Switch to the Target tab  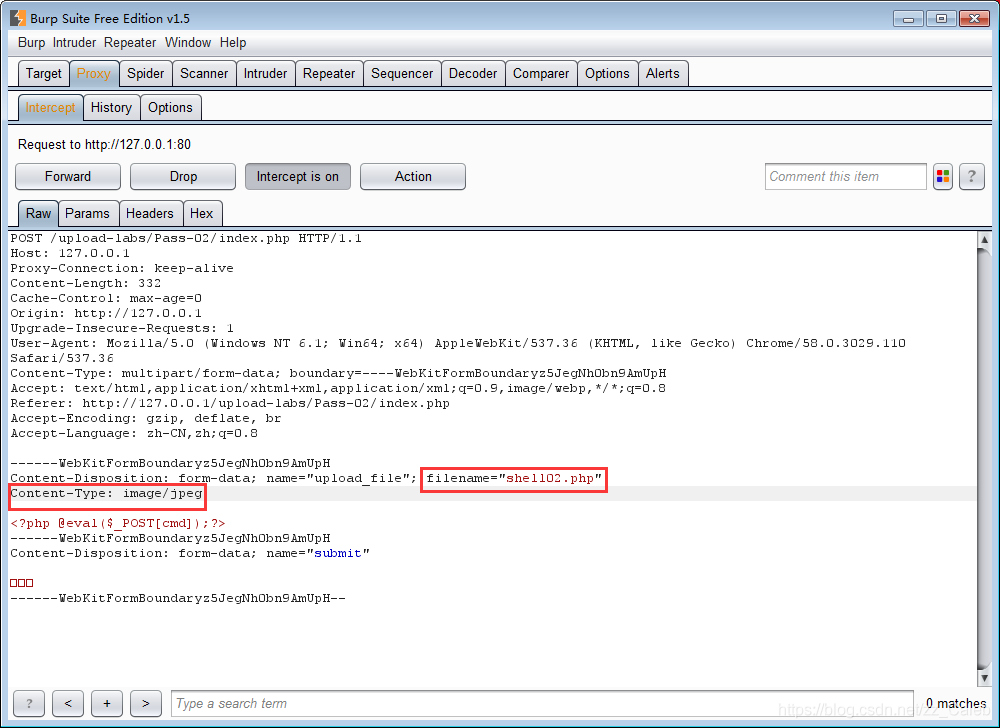pos(43,74)
